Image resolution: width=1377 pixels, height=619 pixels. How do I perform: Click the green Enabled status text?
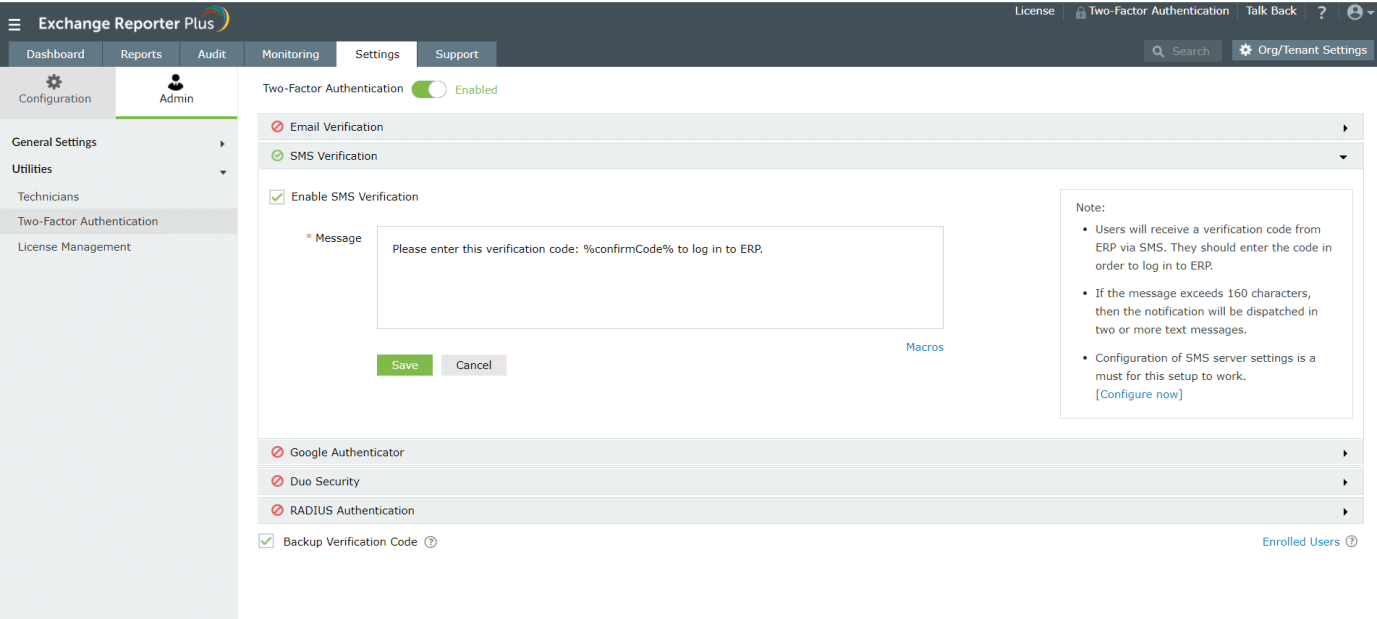[x=476, y=90]
